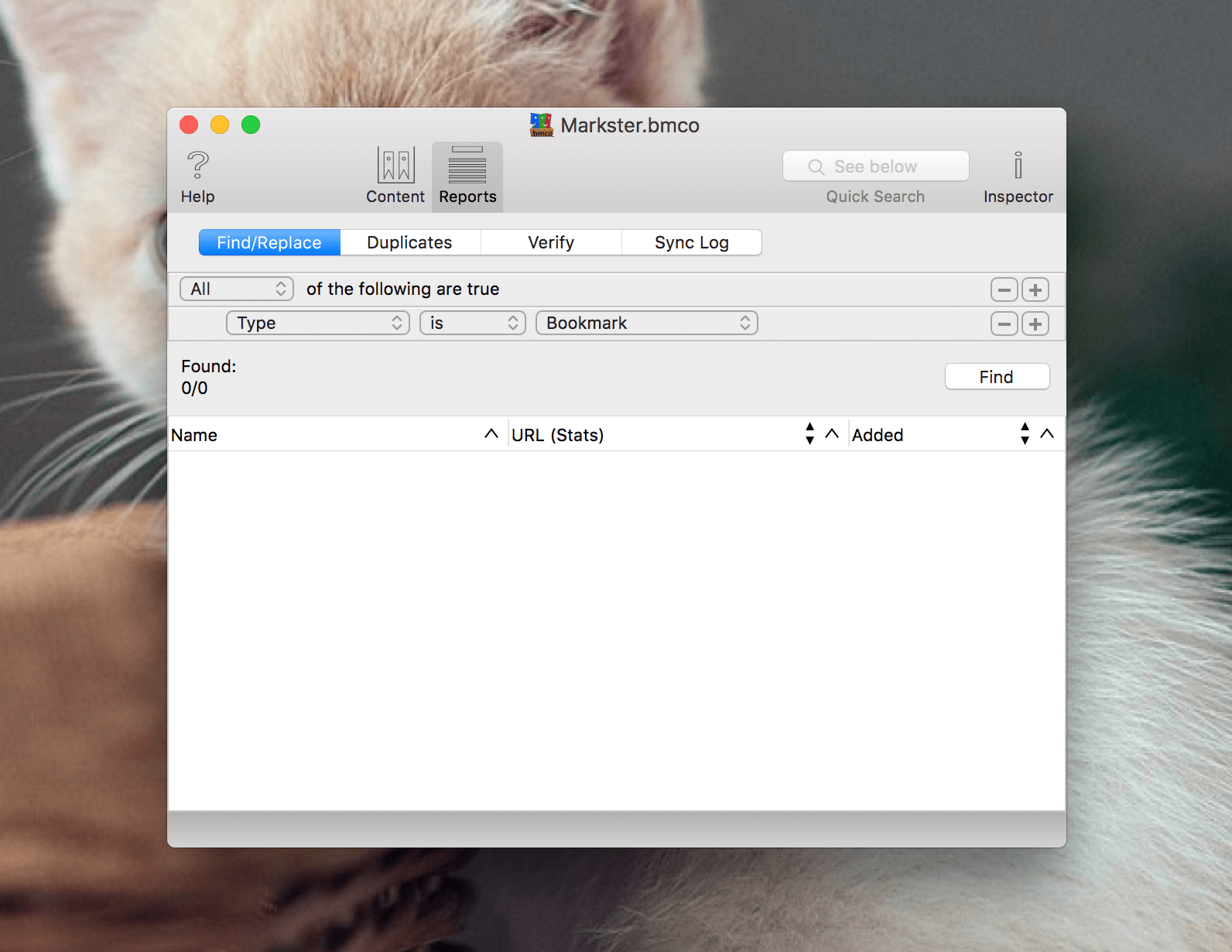Viewport: 1232px width, 952px height.
Task: Show the Sync Log tab
Action: [692, 242]
